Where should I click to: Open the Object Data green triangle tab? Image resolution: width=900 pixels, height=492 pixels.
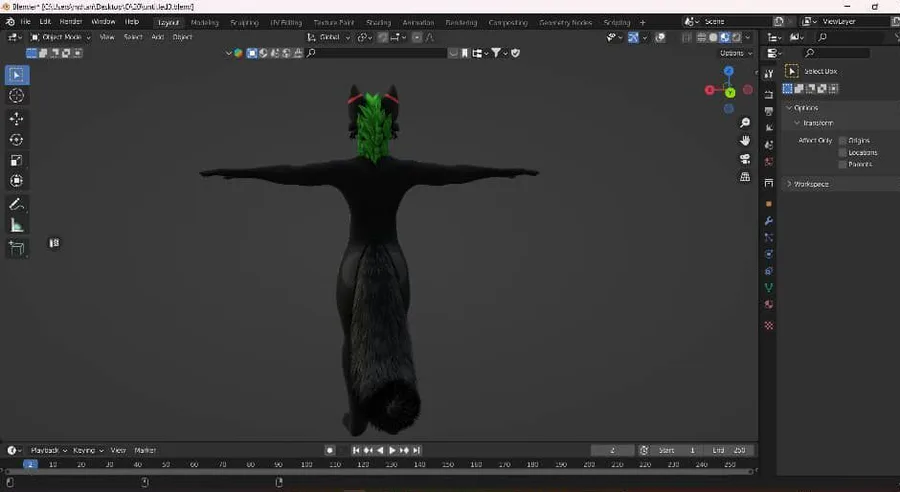(x=769, y=288)
